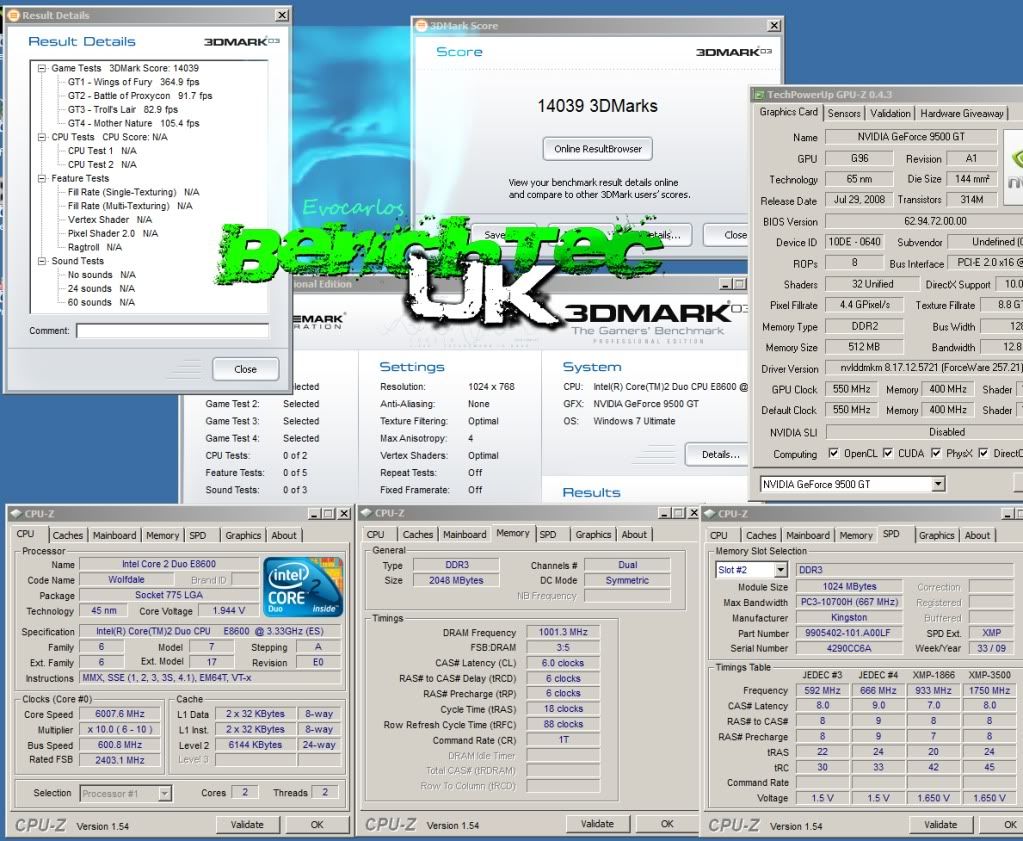Screen dimensions: 1023x841
Task: Open Graphics tab in left CPU-Z window
Action: click(243, 535)
